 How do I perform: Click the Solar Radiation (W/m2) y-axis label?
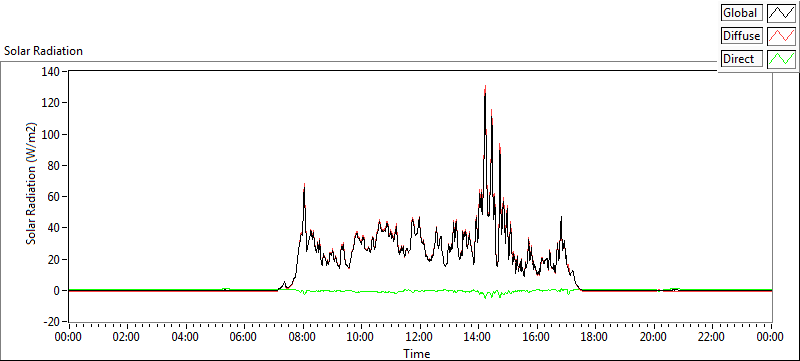32,184
